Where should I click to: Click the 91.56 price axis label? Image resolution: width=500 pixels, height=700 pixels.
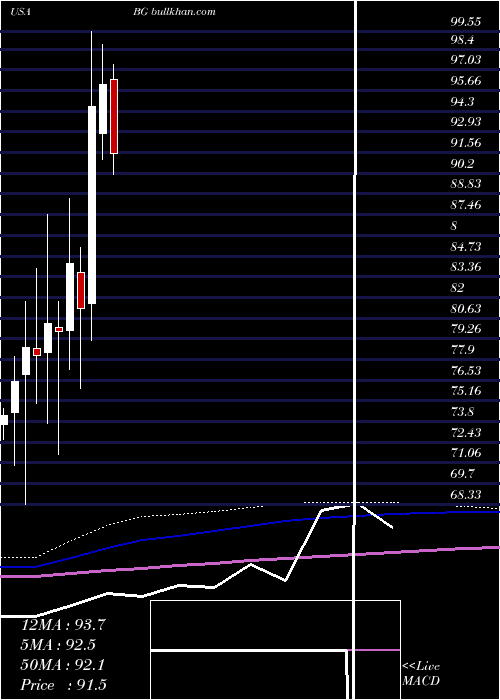point(466,143)
